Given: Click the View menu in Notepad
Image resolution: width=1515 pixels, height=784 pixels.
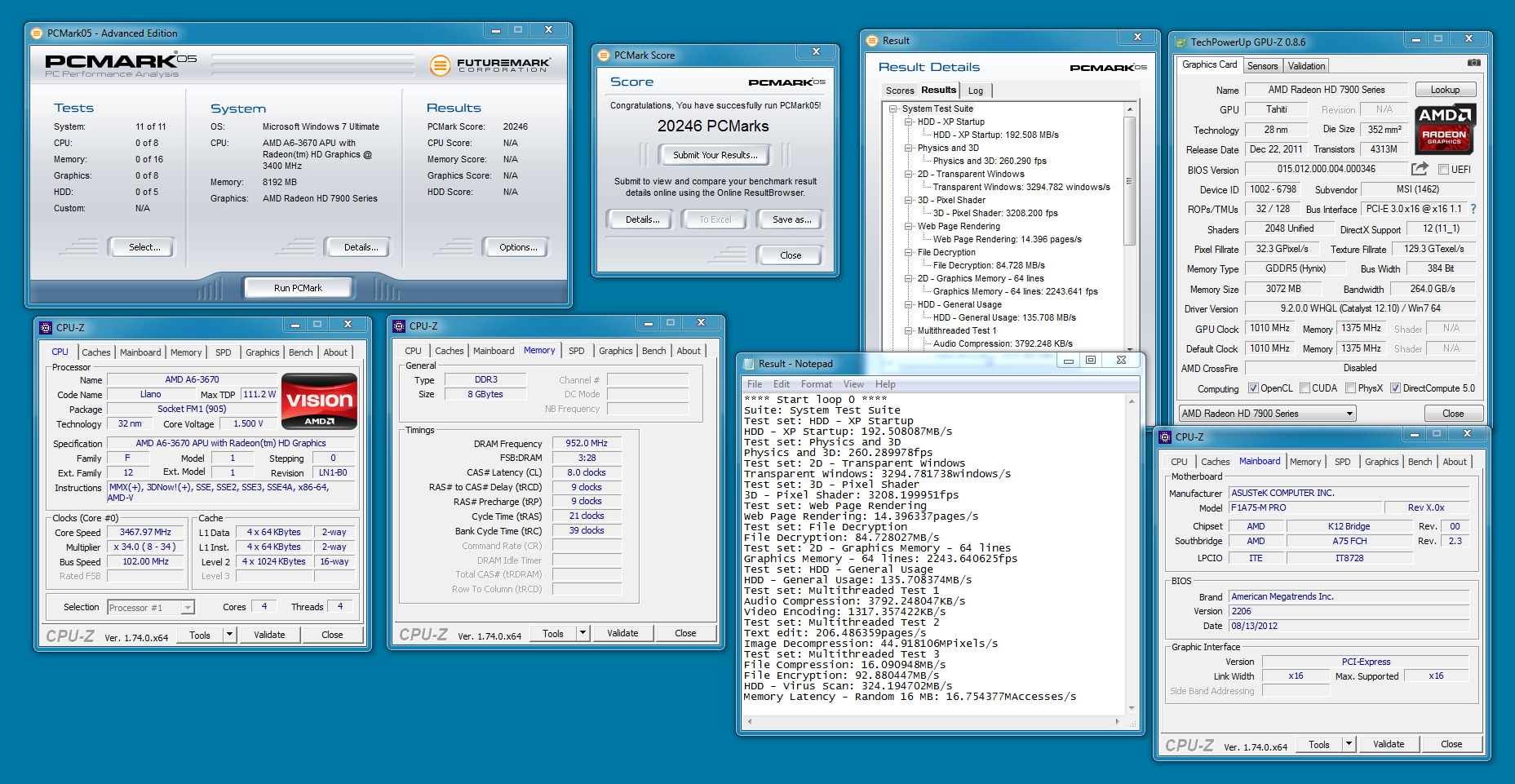Looking at the screenshot, I should pyautogui.click(x=853, y=384).
